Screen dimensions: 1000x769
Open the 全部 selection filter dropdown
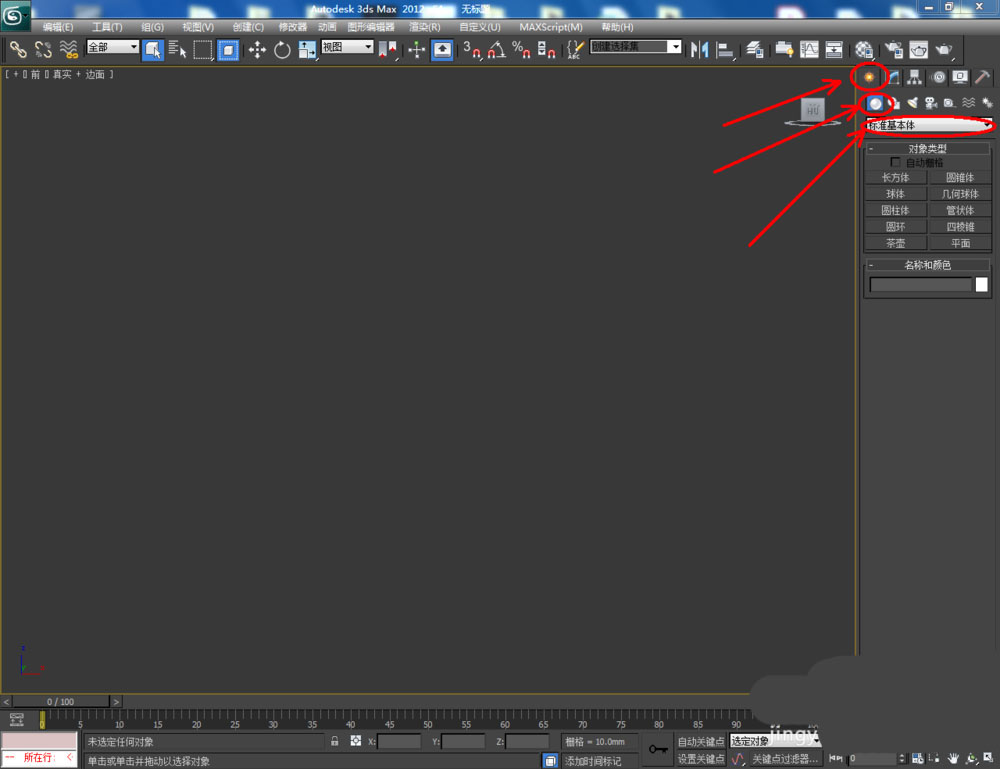pos(112,47)
